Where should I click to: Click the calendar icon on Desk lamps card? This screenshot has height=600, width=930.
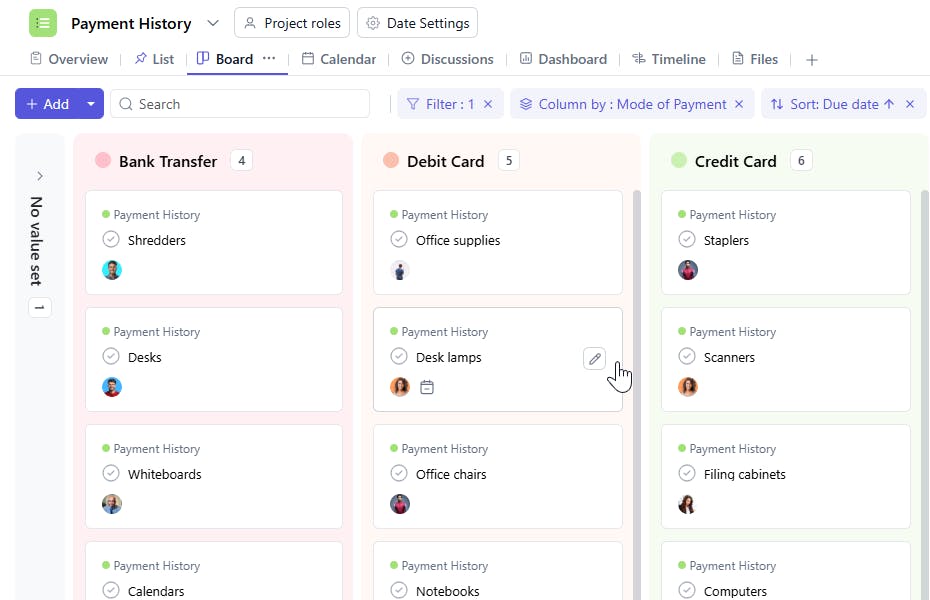427,387
